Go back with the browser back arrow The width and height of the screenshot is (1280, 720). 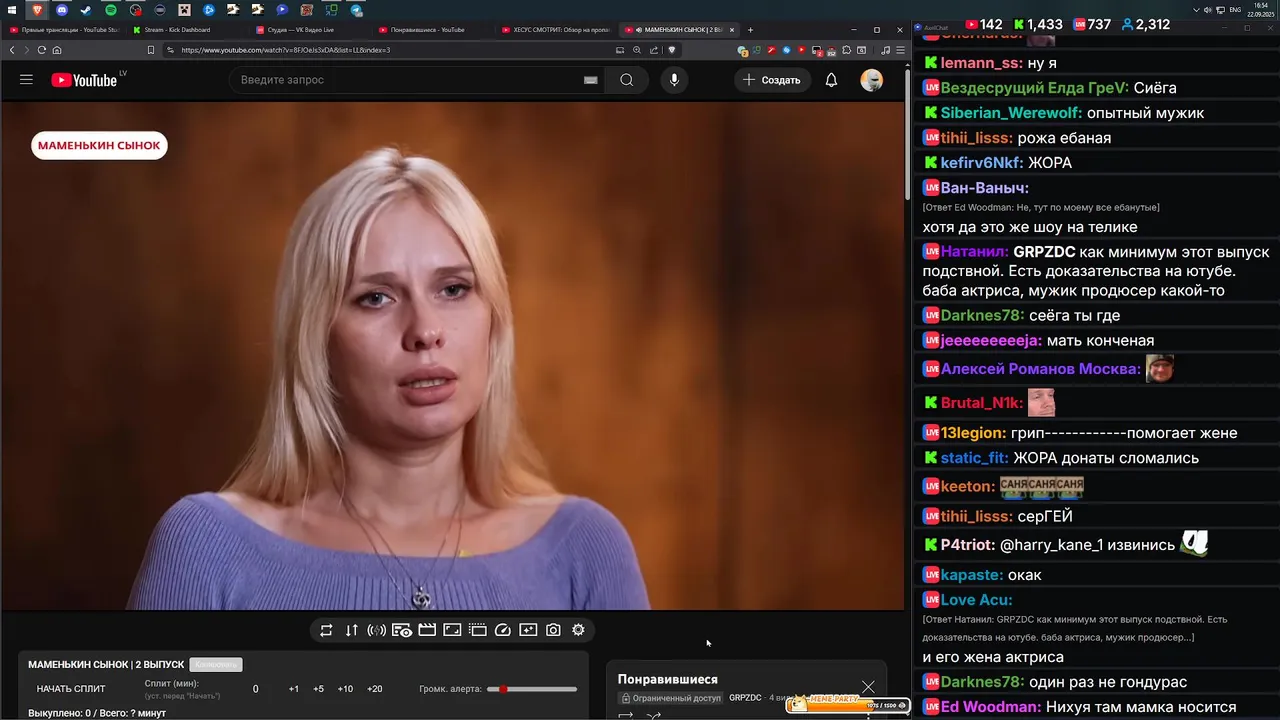[x=12, y=50]
